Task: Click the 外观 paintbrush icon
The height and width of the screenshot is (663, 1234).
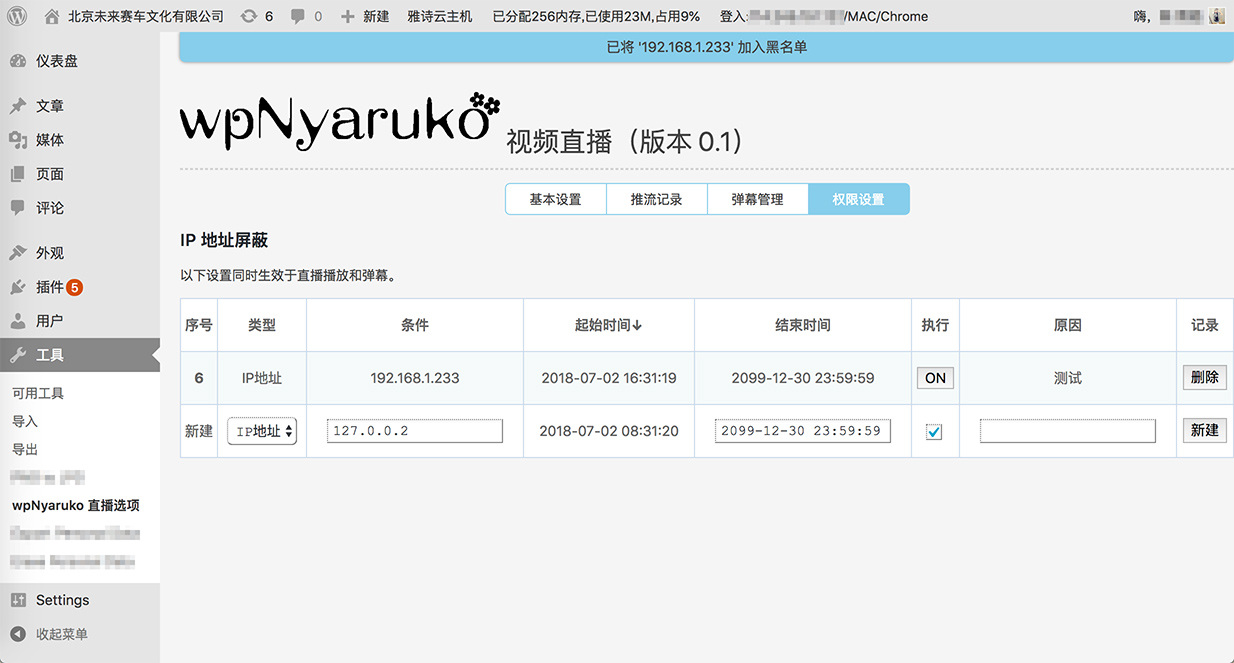Action: coord(18,253)
